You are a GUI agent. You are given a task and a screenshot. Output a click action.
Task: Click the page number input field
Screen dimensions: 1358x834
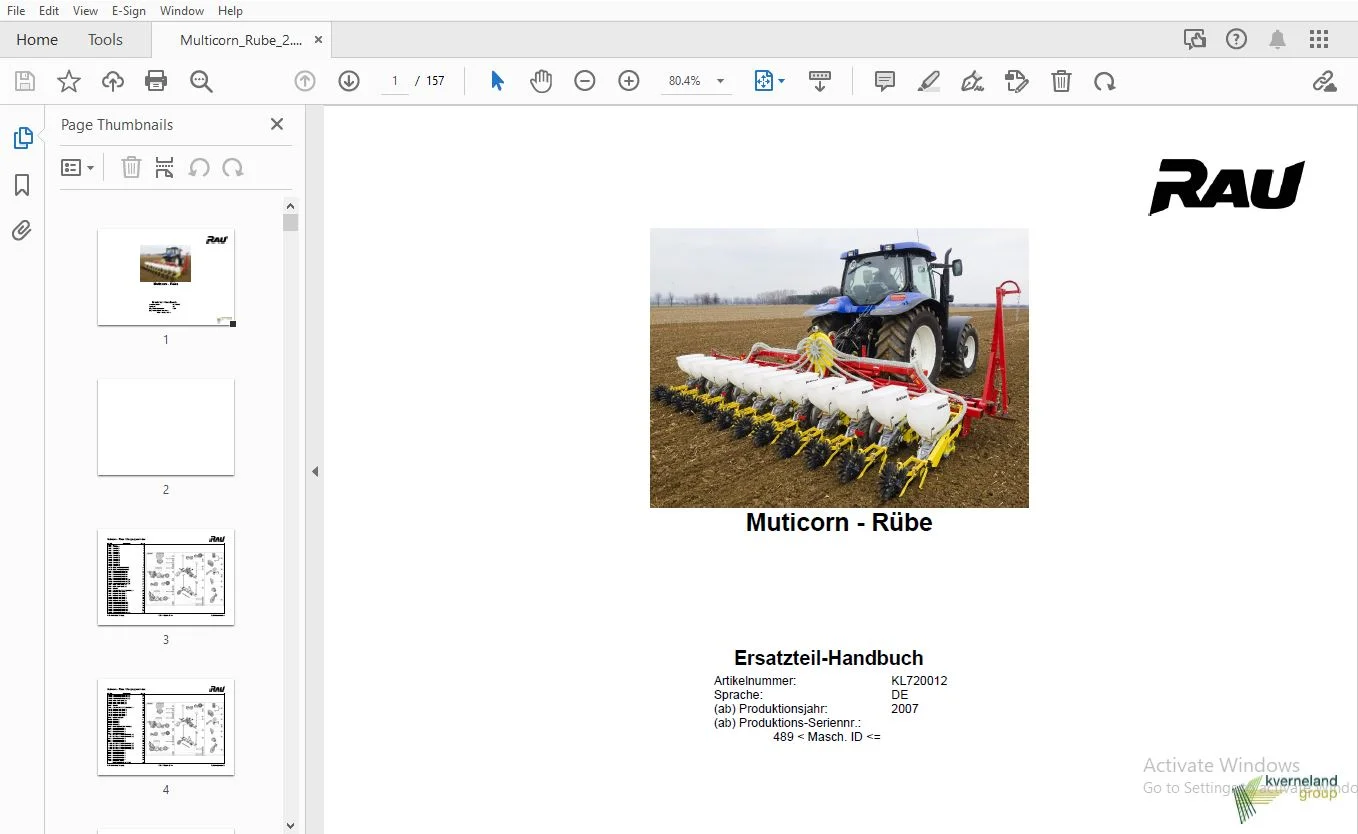pos(395,81)
